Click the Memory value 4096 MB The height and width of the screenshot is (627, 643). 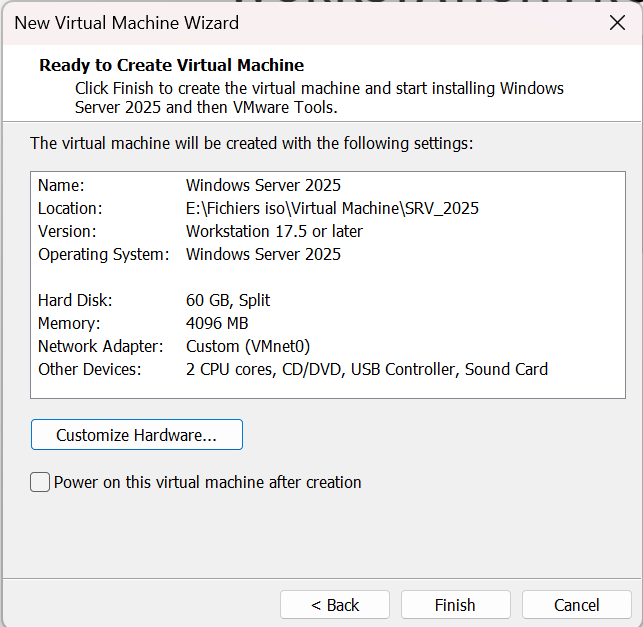217,323
